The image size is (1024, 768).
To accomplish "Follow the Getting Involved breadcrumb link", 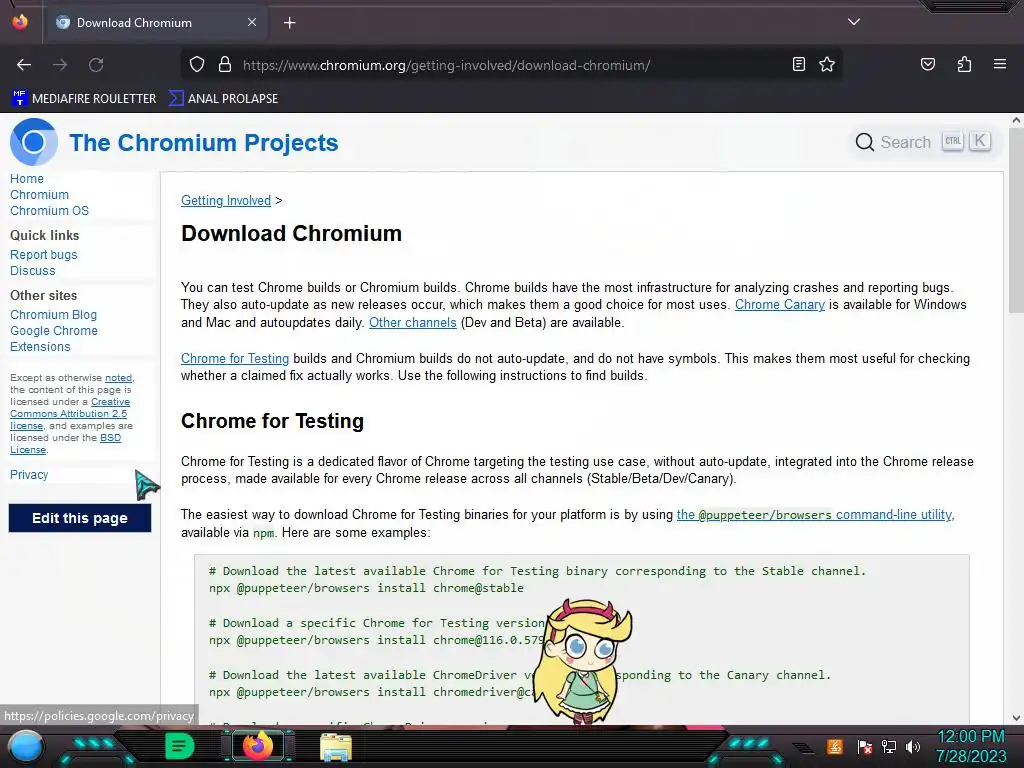I will (x=226, y=200).
